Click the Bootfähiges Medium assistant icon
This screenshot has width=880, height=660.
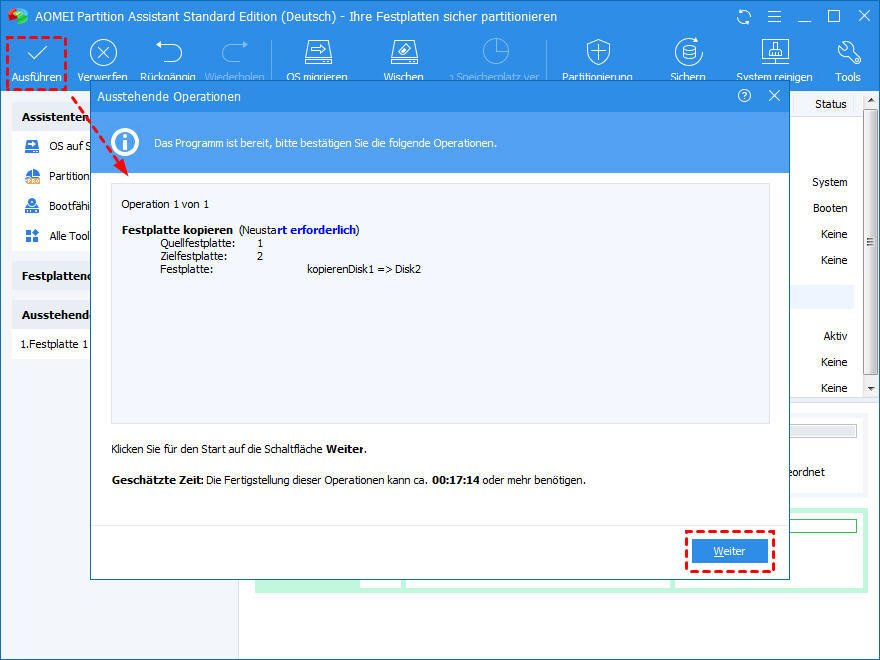(32, 206)
